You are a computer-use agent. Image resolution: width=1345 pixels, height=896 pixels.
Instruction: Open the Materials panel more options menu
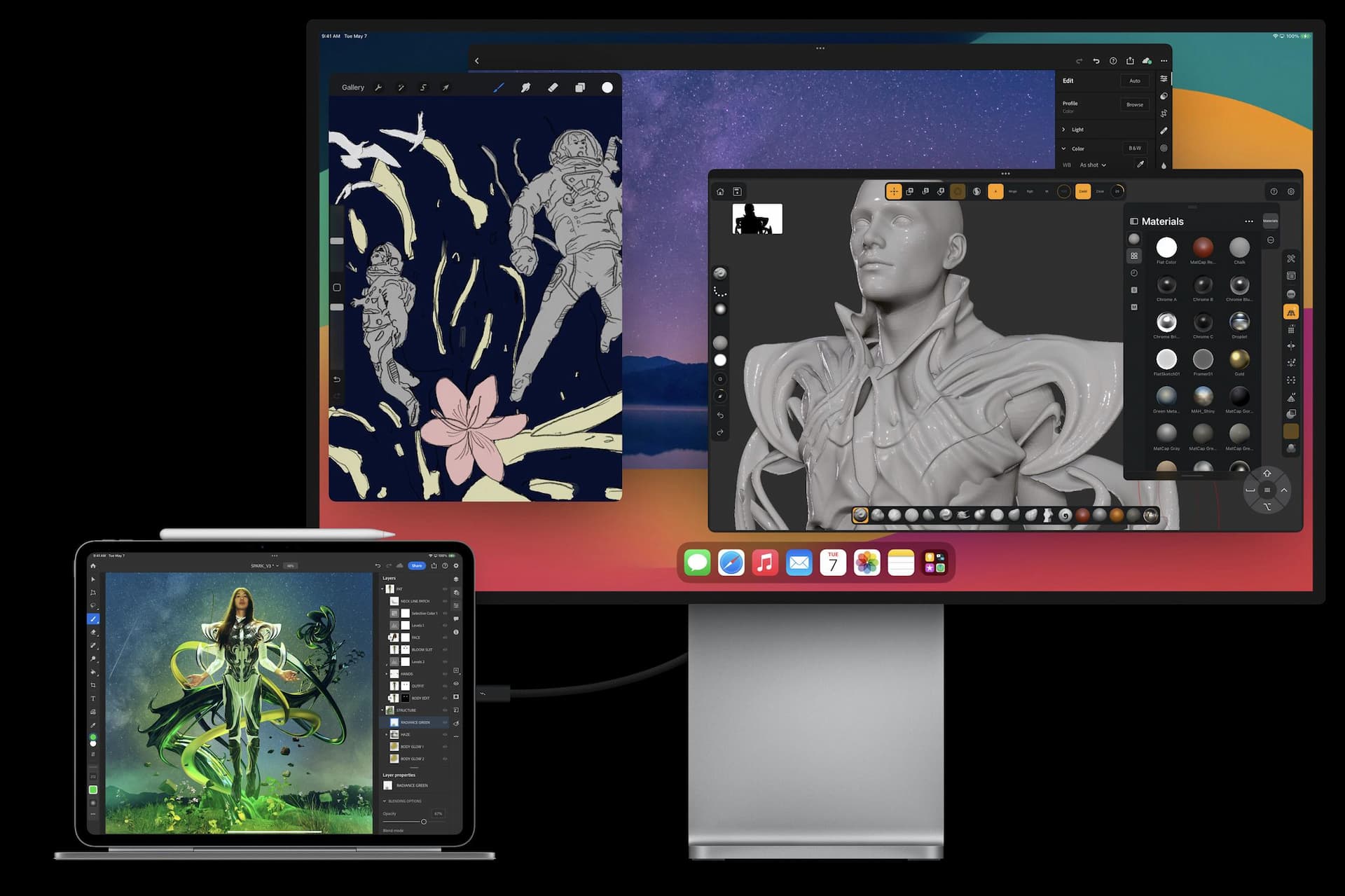tap(1248, 221)
